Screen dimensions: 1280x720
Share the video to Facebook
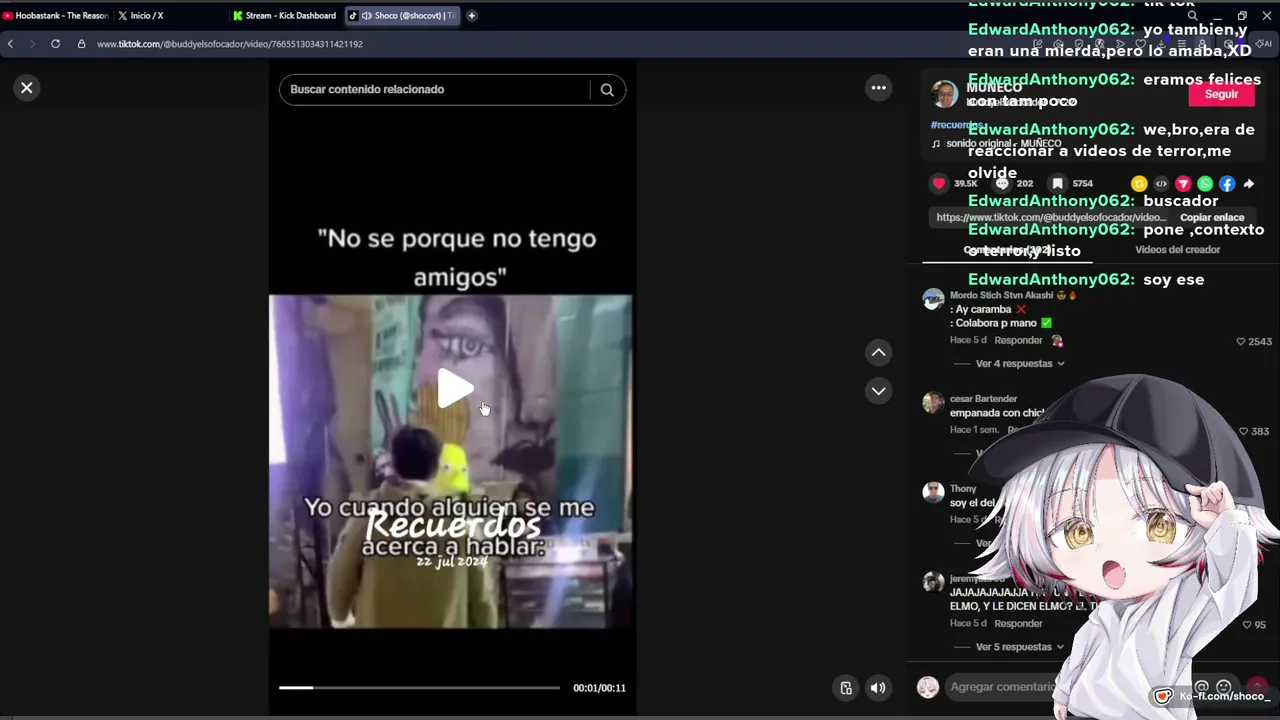(1227, 184)
